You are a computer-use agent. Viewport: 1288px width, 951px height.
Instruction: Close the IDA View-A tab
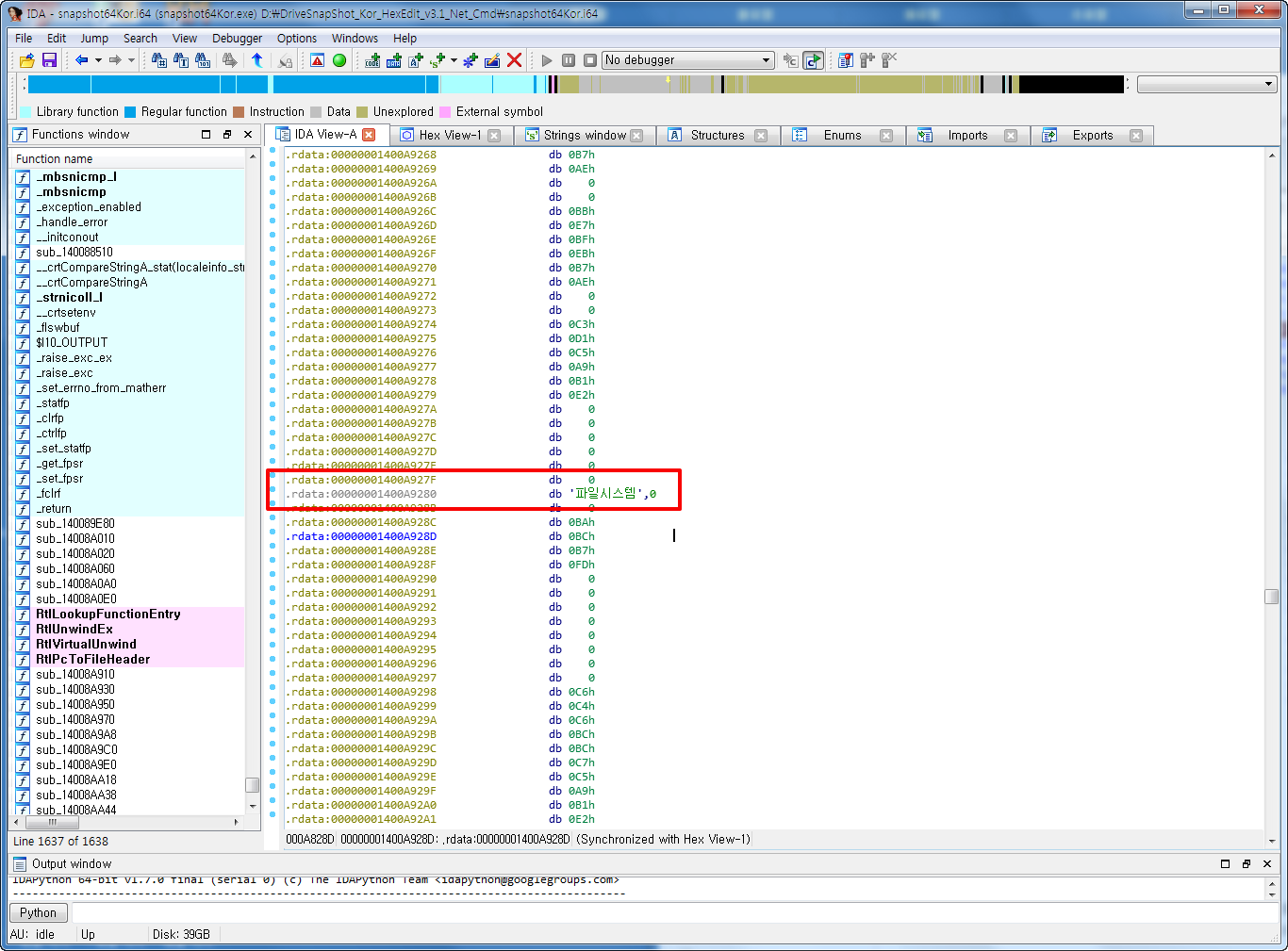[369, 135]
